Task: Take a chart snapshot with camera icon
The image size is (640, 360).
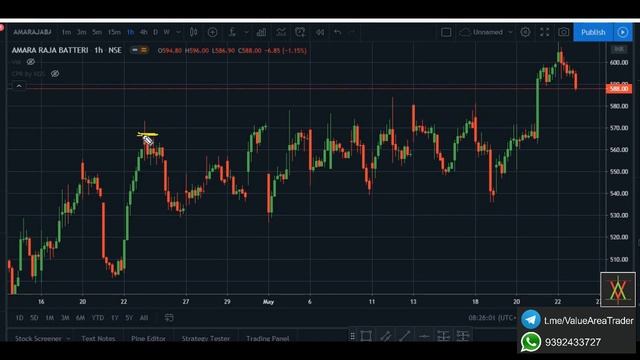Action: point(564,32)
